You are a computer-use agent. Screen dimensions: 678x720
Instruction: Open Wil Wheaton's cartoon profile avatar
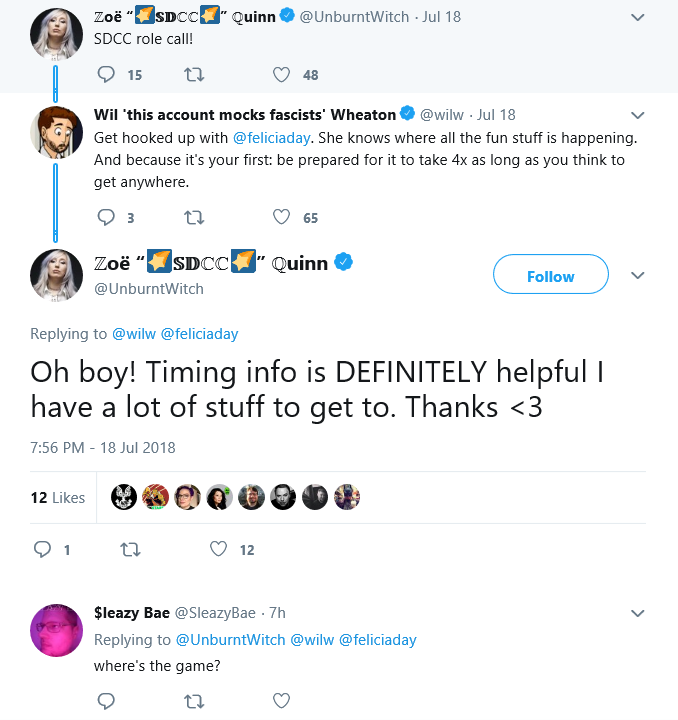coord(56,132)
